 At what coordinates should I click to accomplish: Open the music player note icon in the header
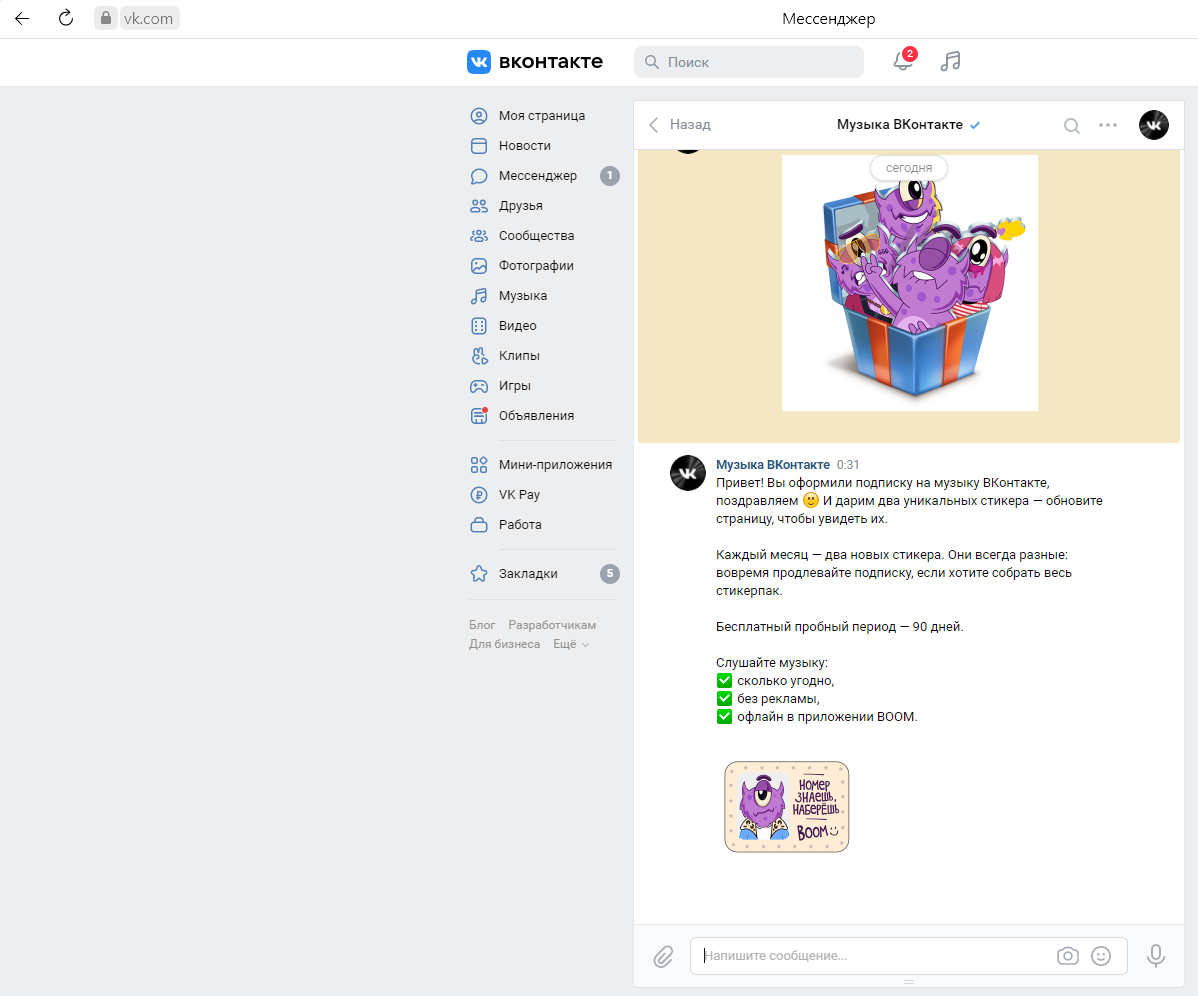950,61
